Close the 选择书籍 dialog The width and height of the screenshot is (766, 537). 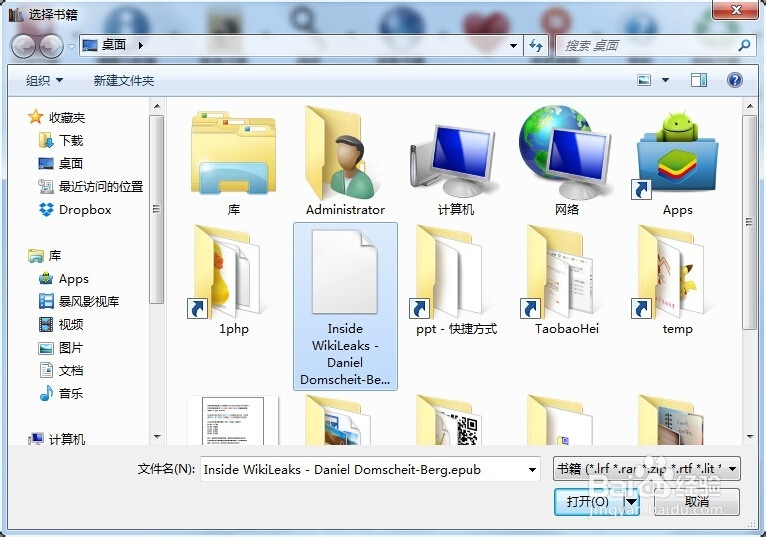[736, 10]
